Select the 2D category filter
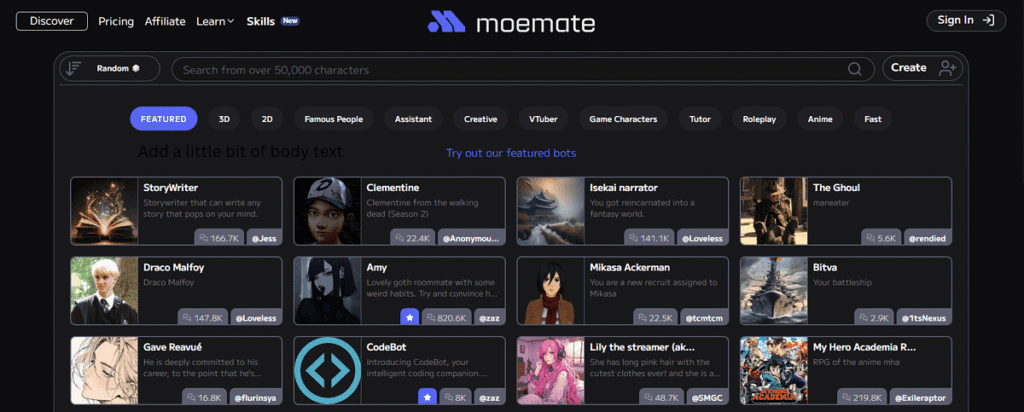This screenshot has height=412, width=1024. point(267,119)
